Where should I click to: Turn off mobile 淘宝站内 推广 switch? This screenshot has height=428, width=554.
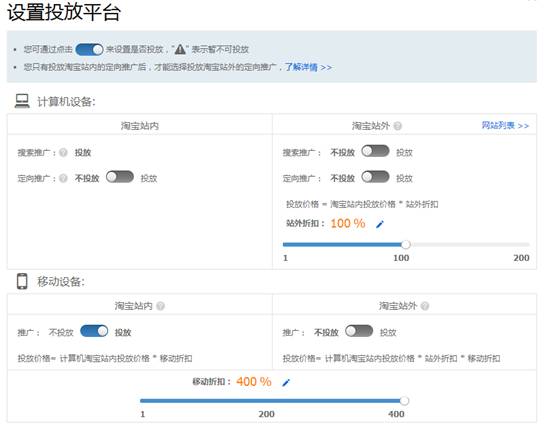point(94,331)
